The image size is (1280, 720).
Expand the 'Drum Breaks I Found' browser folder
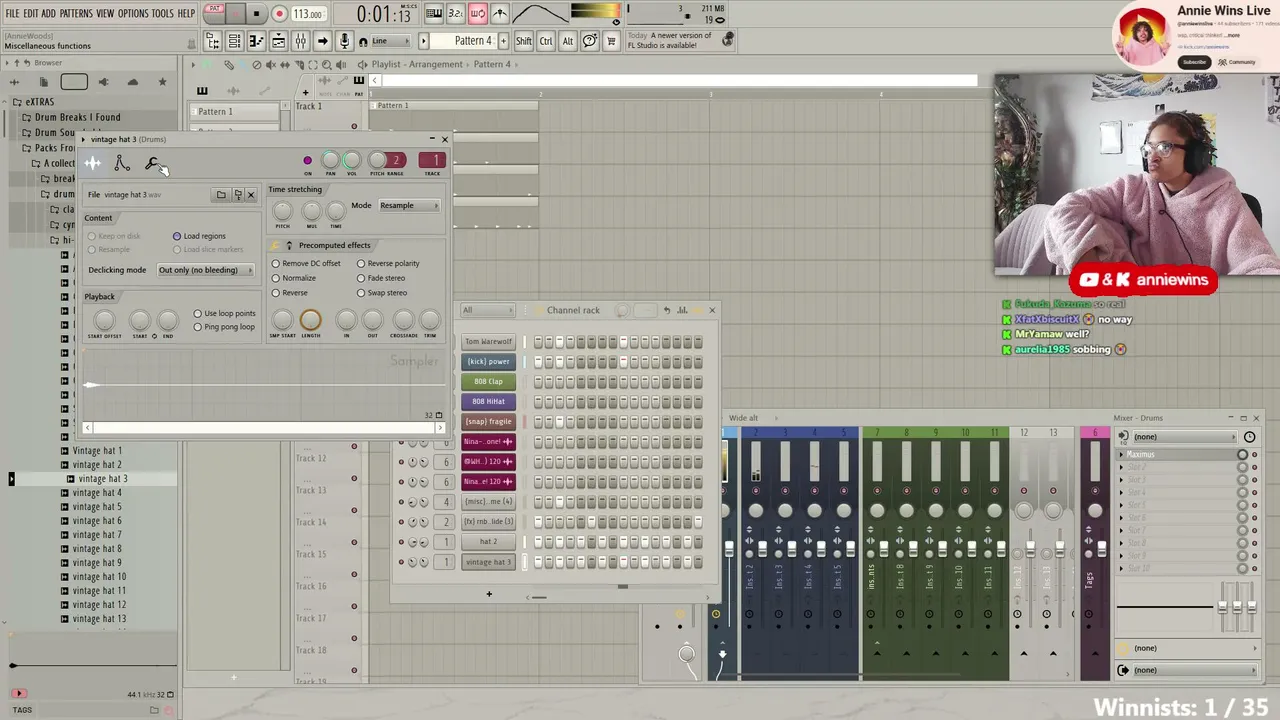click(x=77, y=118)
